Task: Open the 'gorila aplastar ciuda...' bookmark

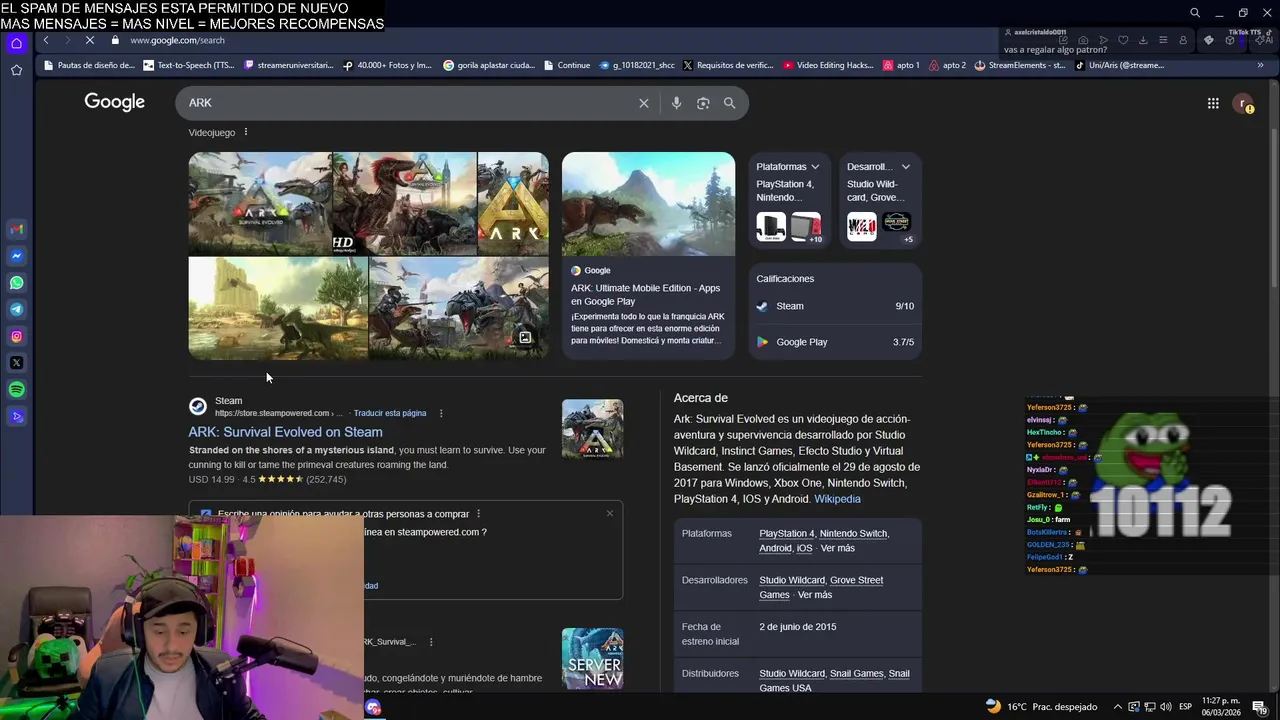Action: [489, 66]
